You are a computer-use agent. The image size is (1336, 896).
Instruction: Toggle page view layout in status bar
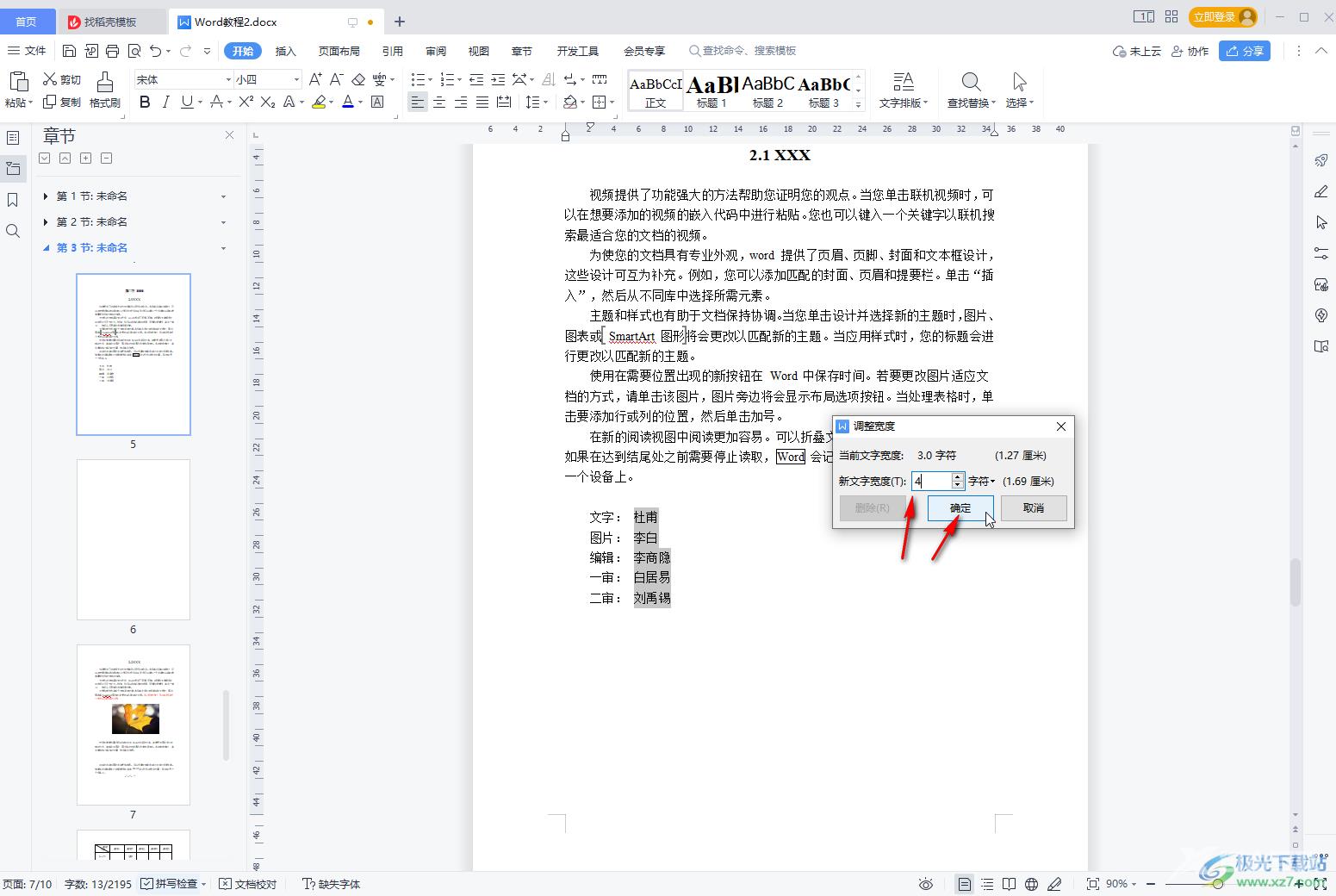(964, 884)
